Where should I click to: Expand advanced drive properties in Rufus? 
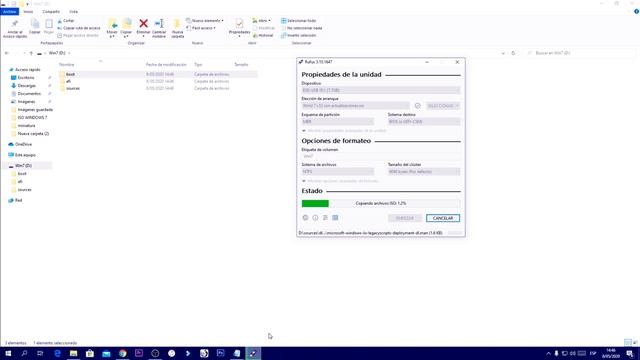344,131
